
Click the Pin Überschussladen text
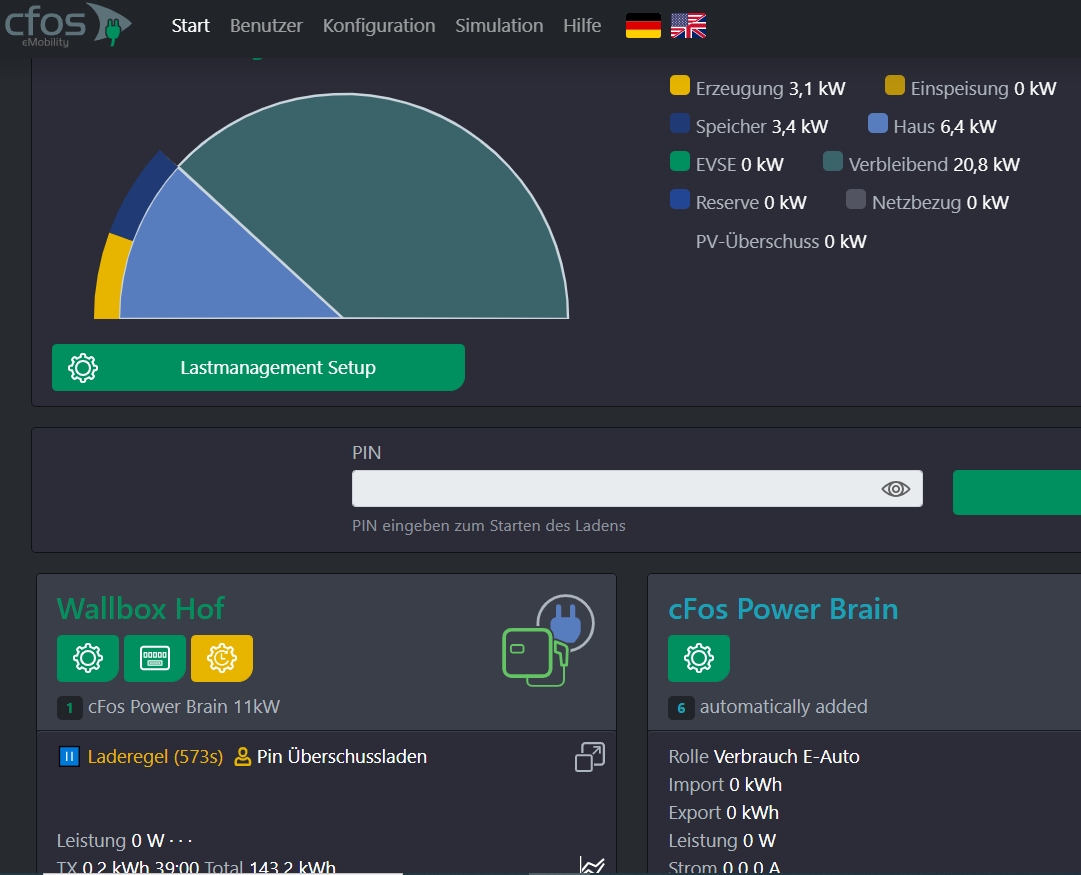[342, 756]
